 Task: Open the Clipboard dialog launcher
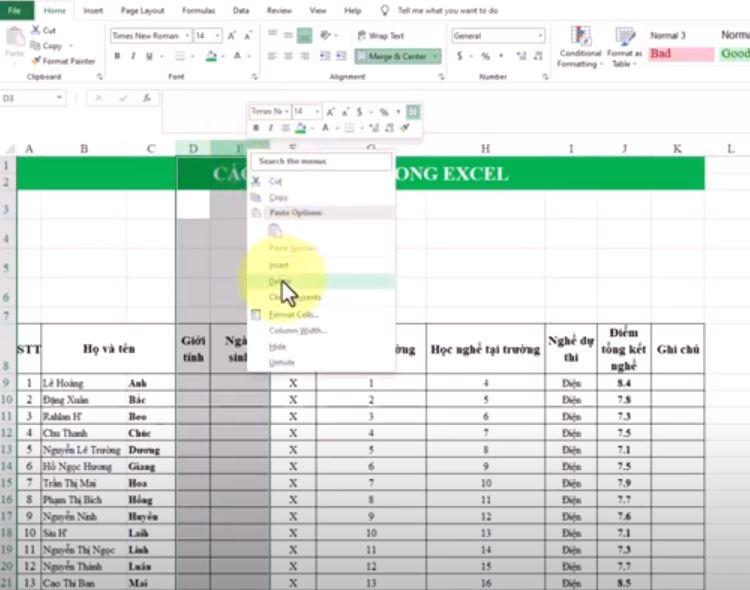99,77
